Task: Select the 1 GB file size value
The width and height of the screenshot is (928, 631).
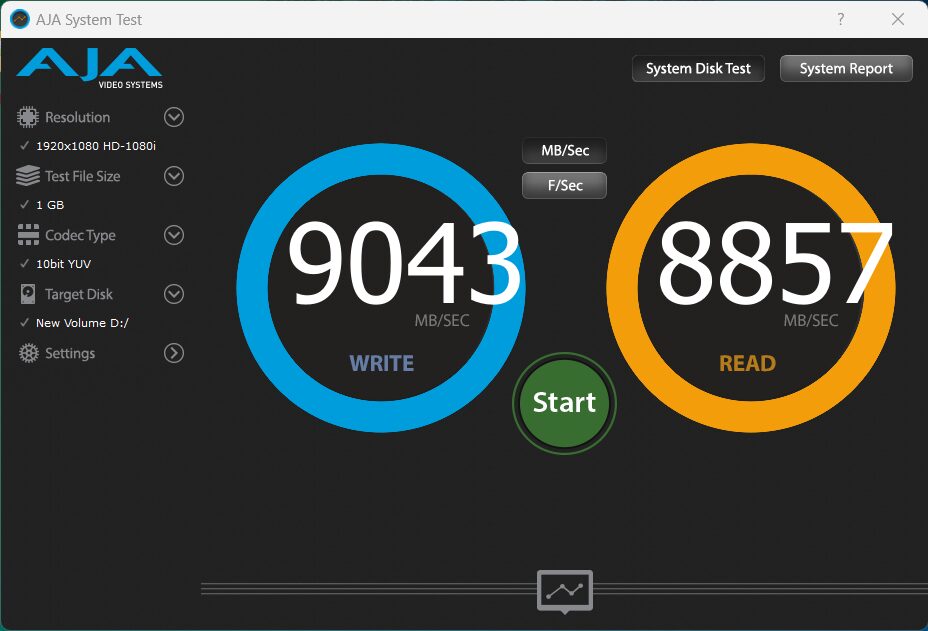Action: click(x=50, y=205)
